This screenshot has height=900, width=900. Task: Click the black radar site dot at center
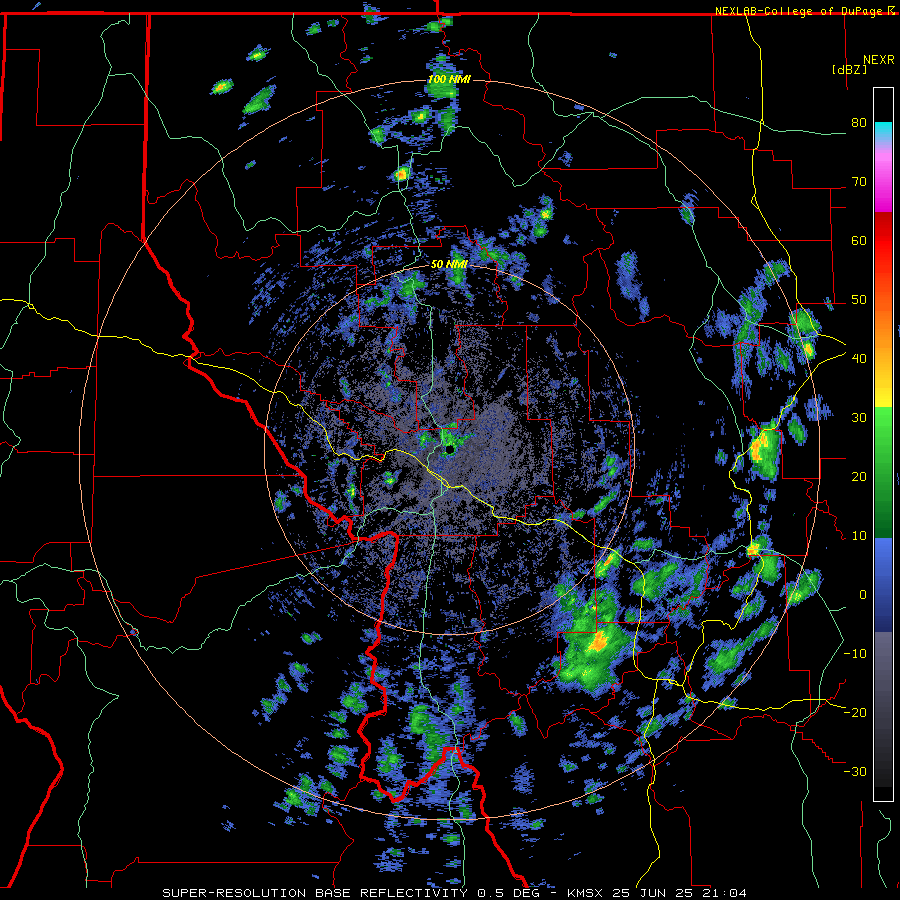point(449,449)
